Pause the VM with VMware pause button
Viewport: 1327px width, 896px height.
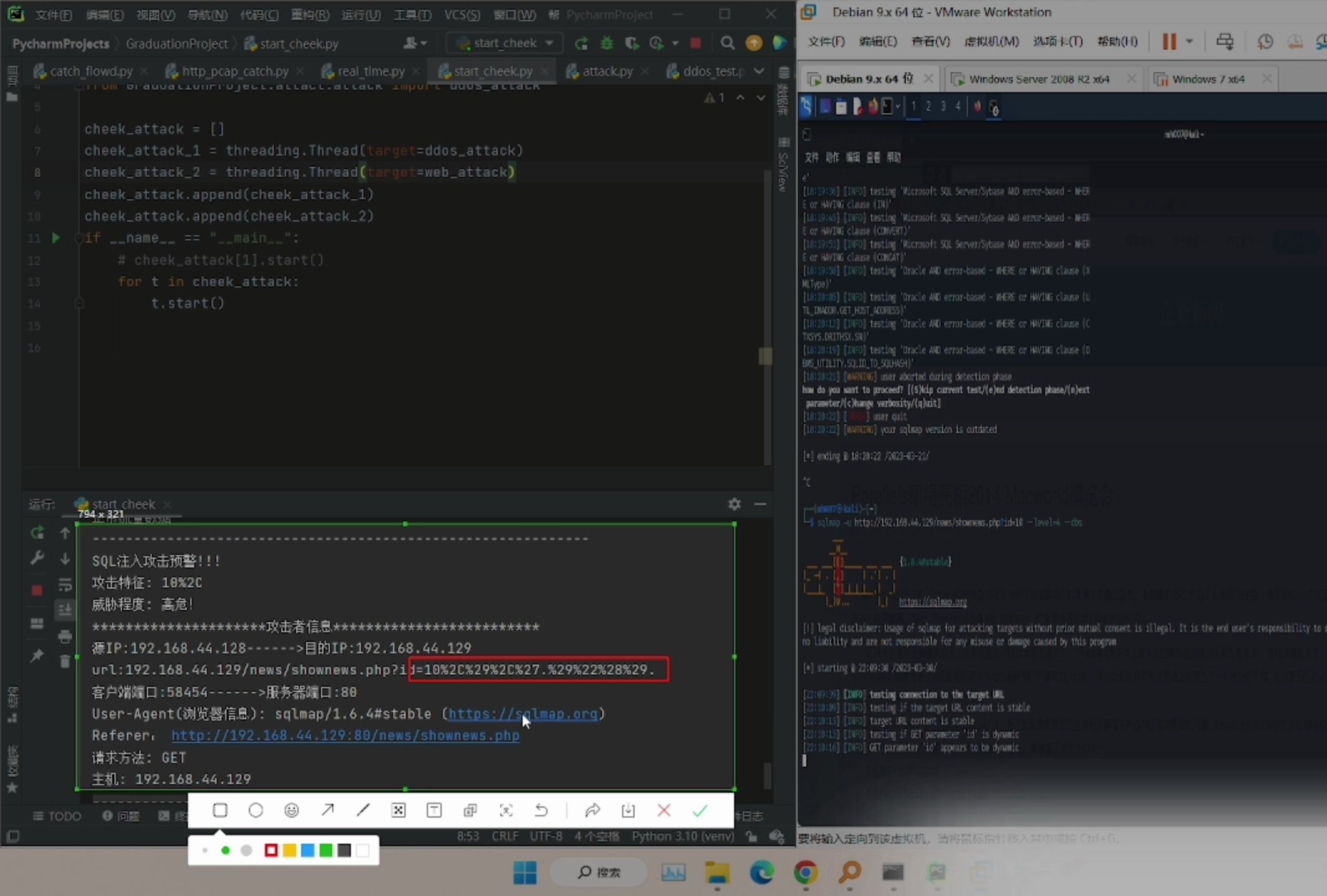coord(1170,42)
